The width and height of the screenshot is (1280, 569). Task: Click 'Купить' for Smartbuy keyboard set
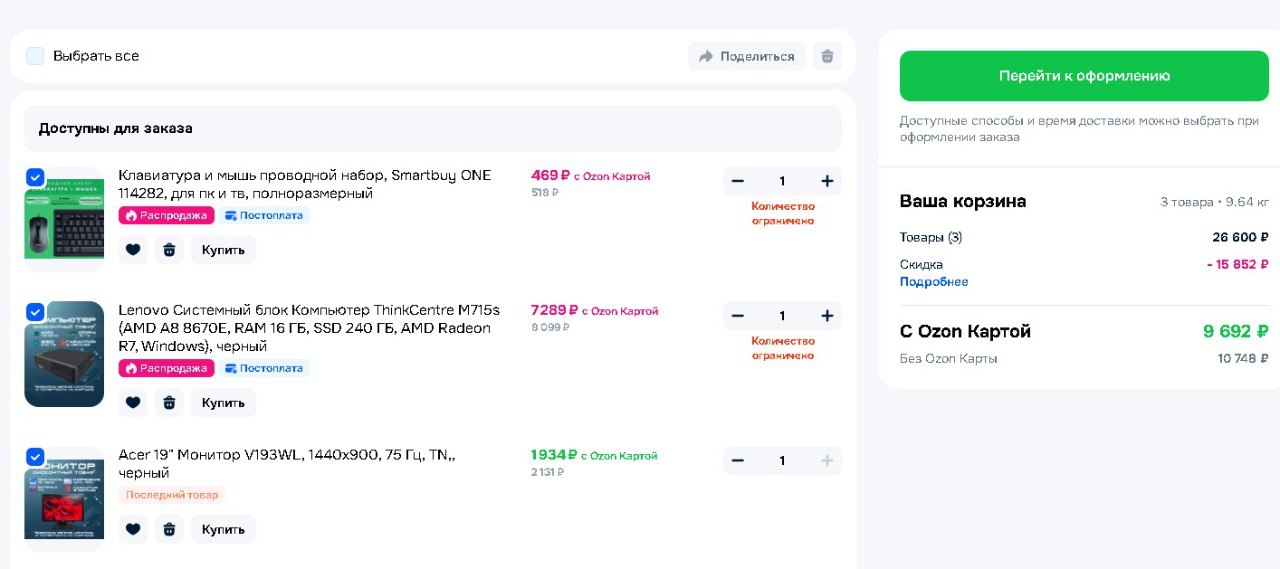click(223, 250)
